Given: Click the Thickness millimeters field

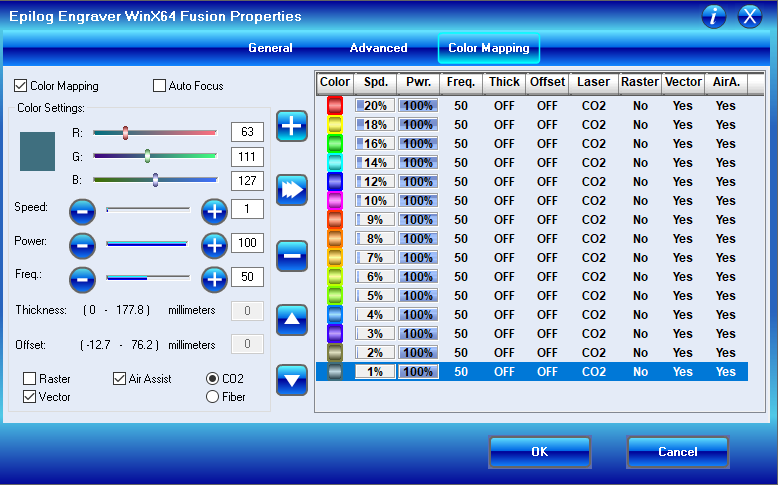Looking at the screenshot, I should tap(247, 311).
